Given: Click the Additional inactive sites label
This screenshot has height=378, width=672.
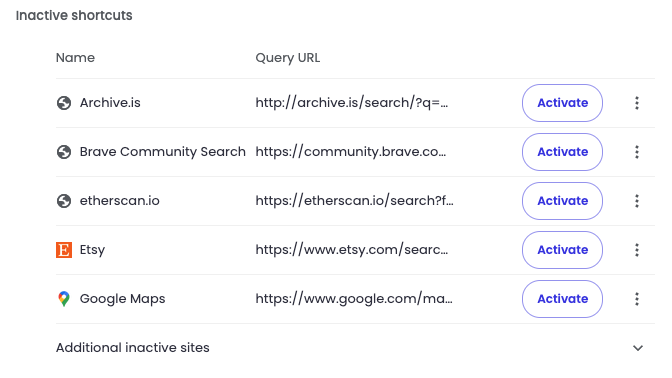Looking at the screenshot, I should click(x=132, y=348).
